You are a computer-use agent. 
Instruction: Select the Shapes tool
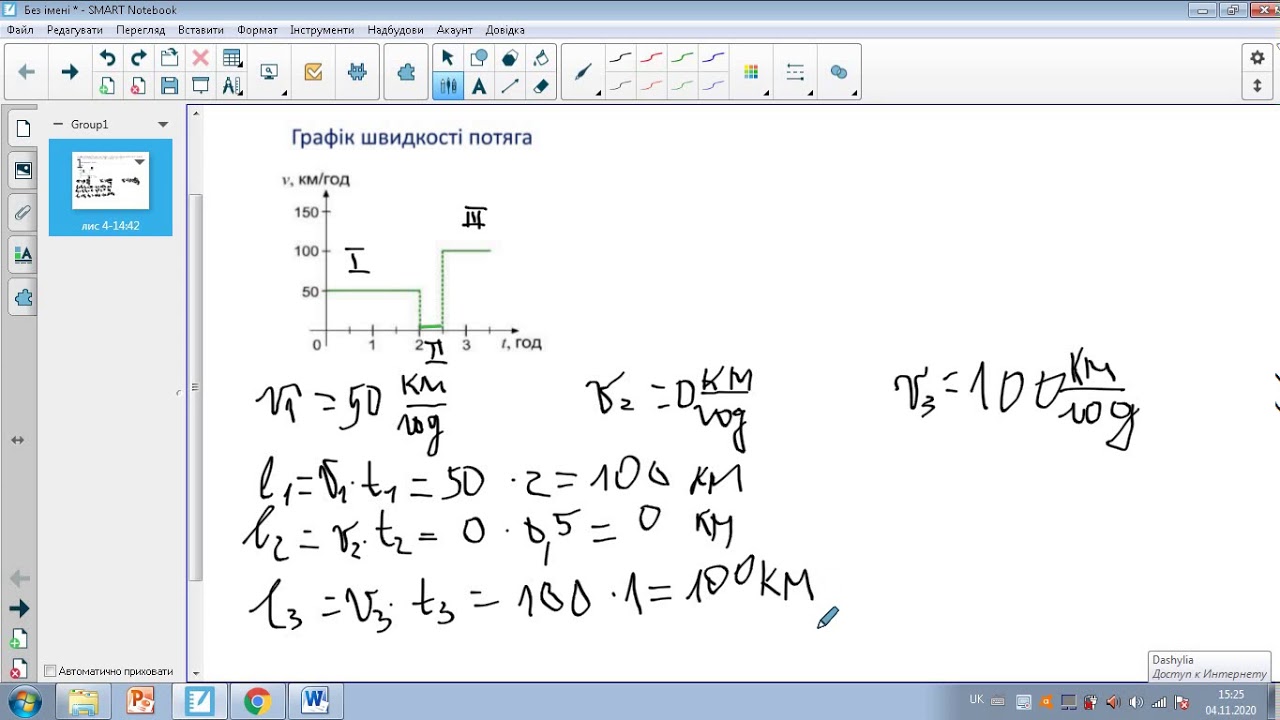click(x=479, y=58)
